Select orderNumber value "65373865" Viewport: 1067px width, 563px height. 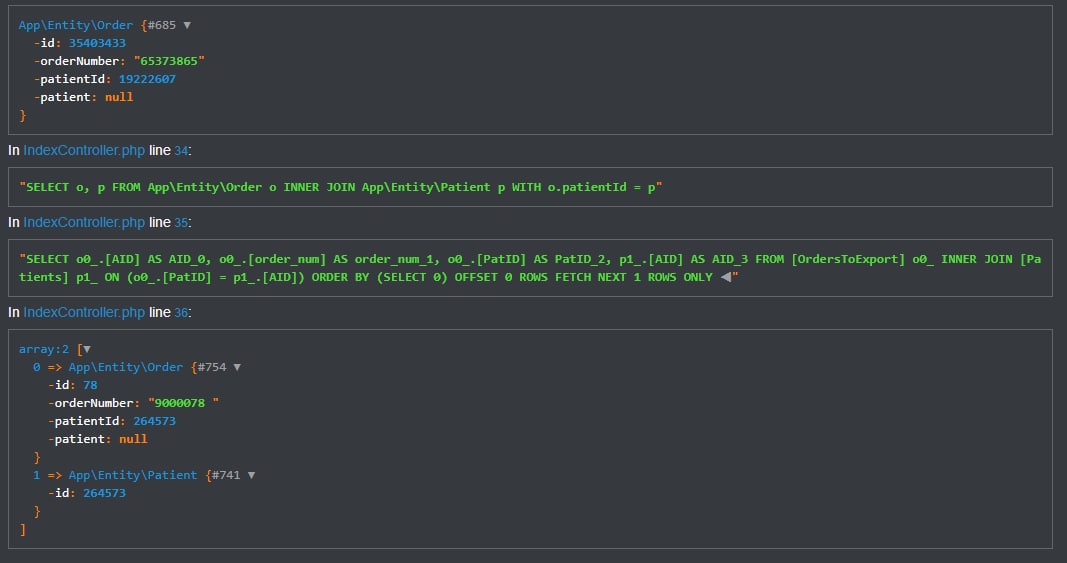click(x=169, y=61)
